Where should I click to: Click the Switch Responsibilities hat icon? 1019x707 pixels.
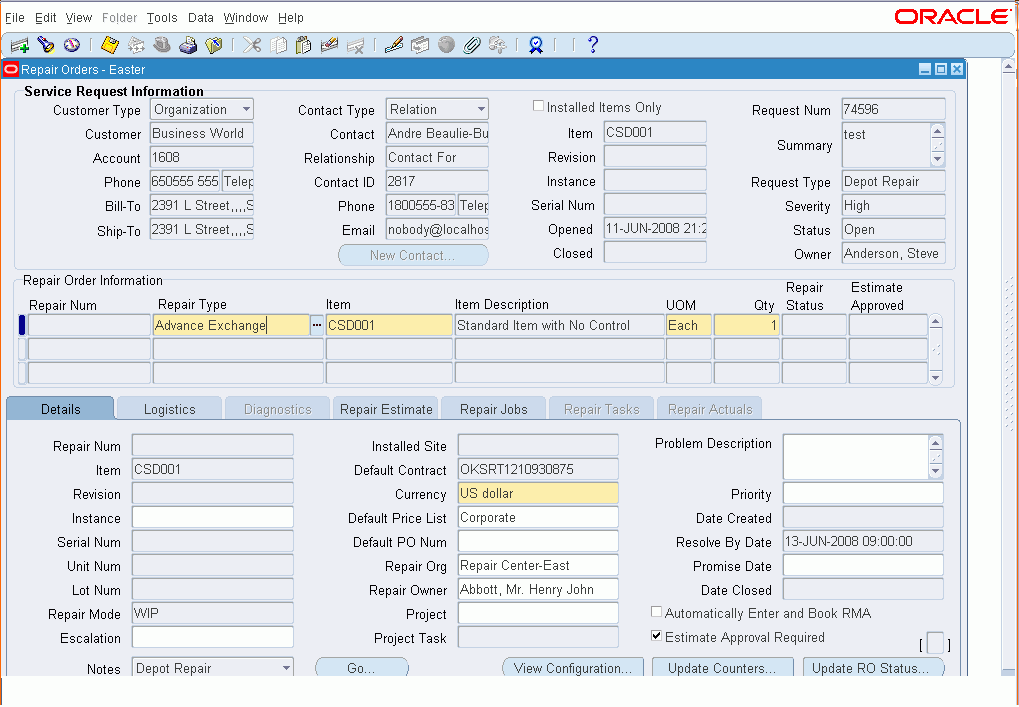[162, 45]
